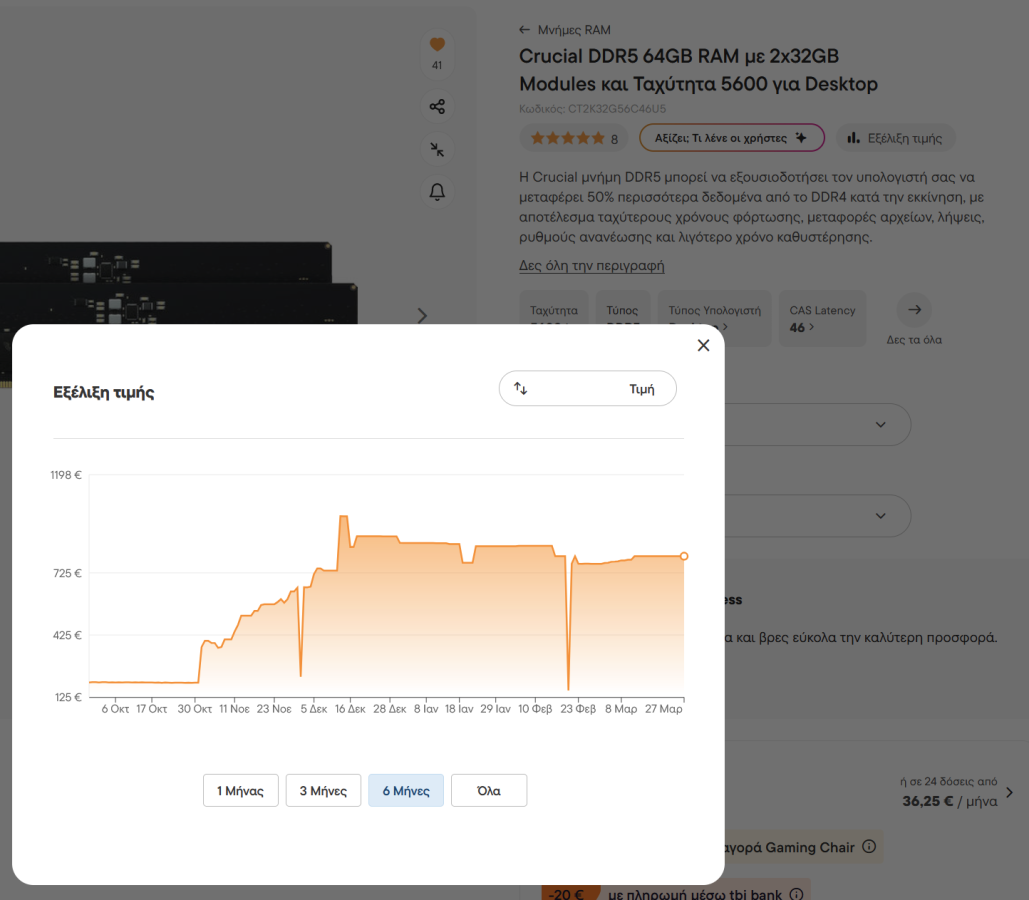Click the back arrow to Μνήμες RAM
This screenshot has width=1029, height=900.
coord(525,30)
